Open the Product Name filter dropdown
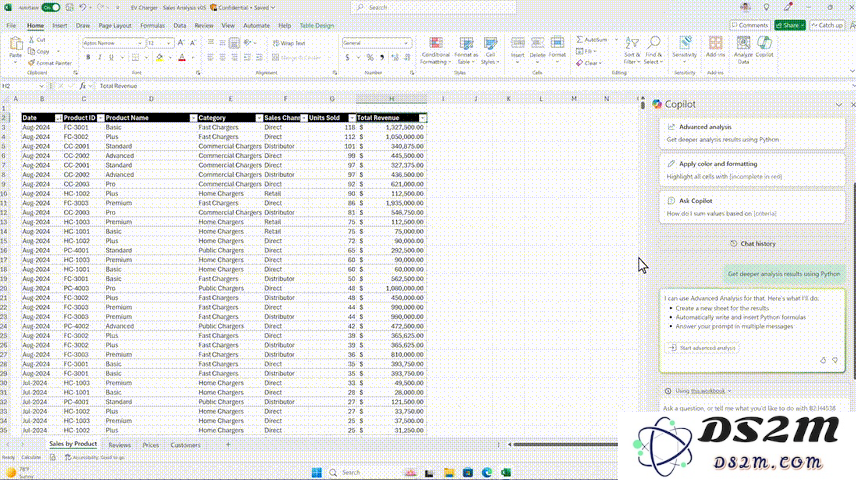Image resolution: width=856 pixels, height=480 pixels. point(193,118)
